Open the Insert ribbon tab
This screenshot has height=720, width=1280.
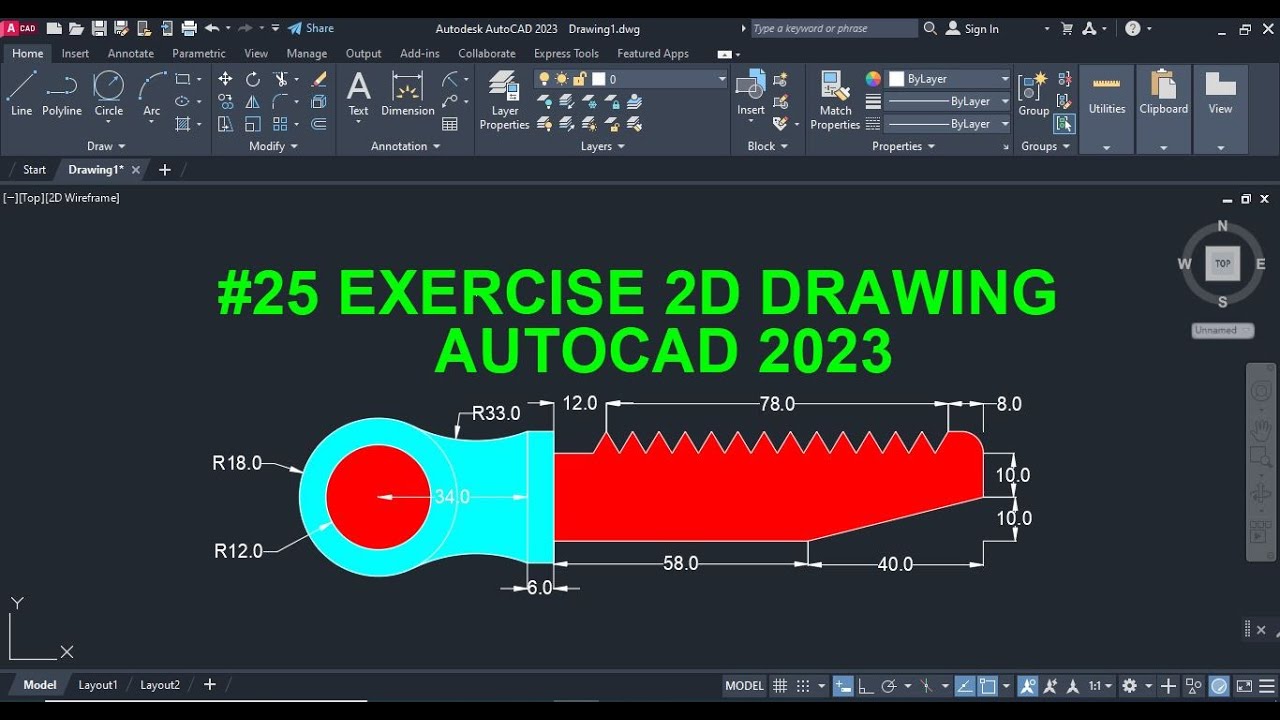(75, 54)
